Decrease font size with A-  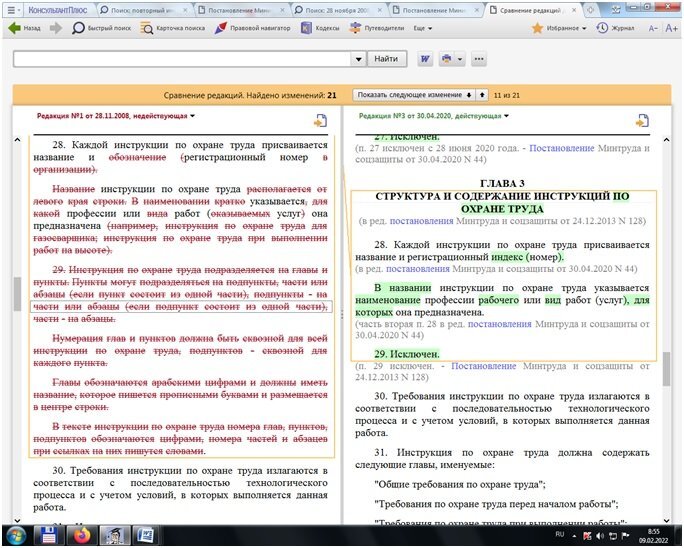click(x=653, y=28)
